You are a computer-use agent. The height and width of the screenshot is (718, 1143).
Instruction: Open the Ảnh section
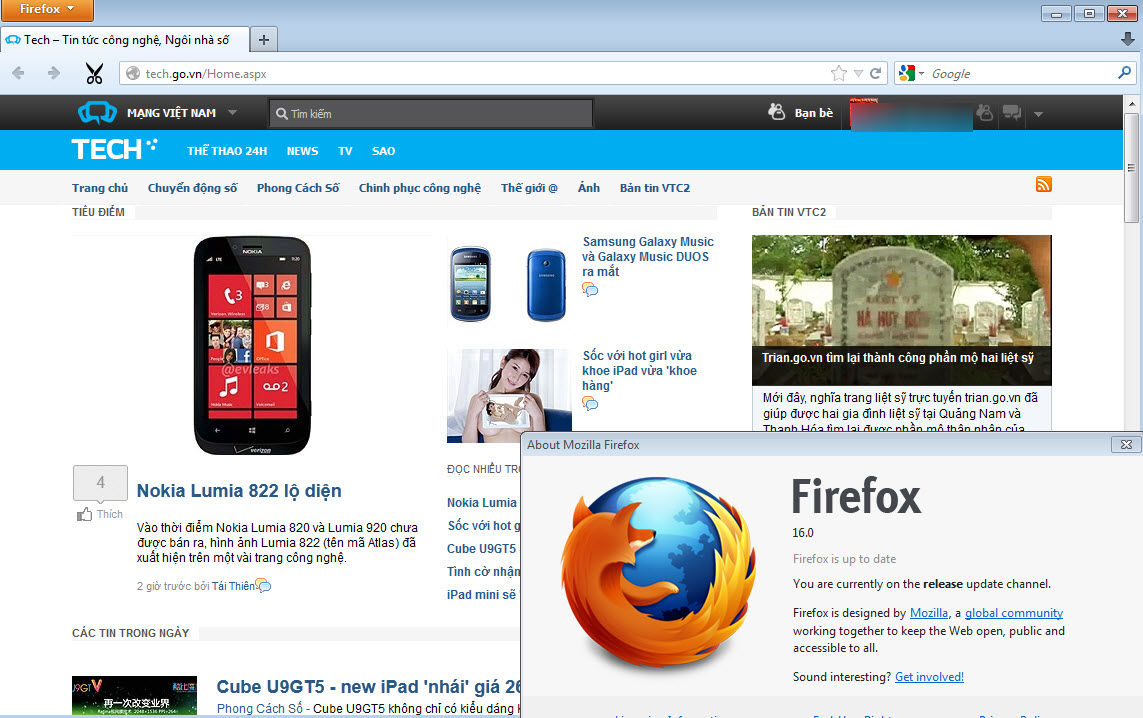click(x=589, y=188)
